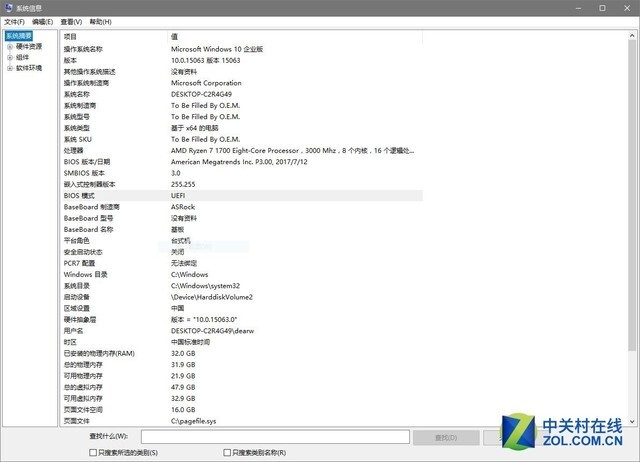Screen dimensions: 640x462
Task: Select the 21.9 GB available memory value
Action: tap(183, 376)
